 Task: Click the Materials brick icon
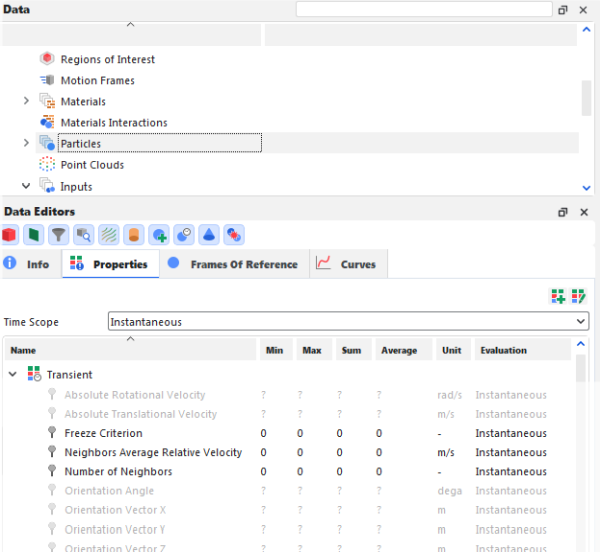tap(47, 101)
